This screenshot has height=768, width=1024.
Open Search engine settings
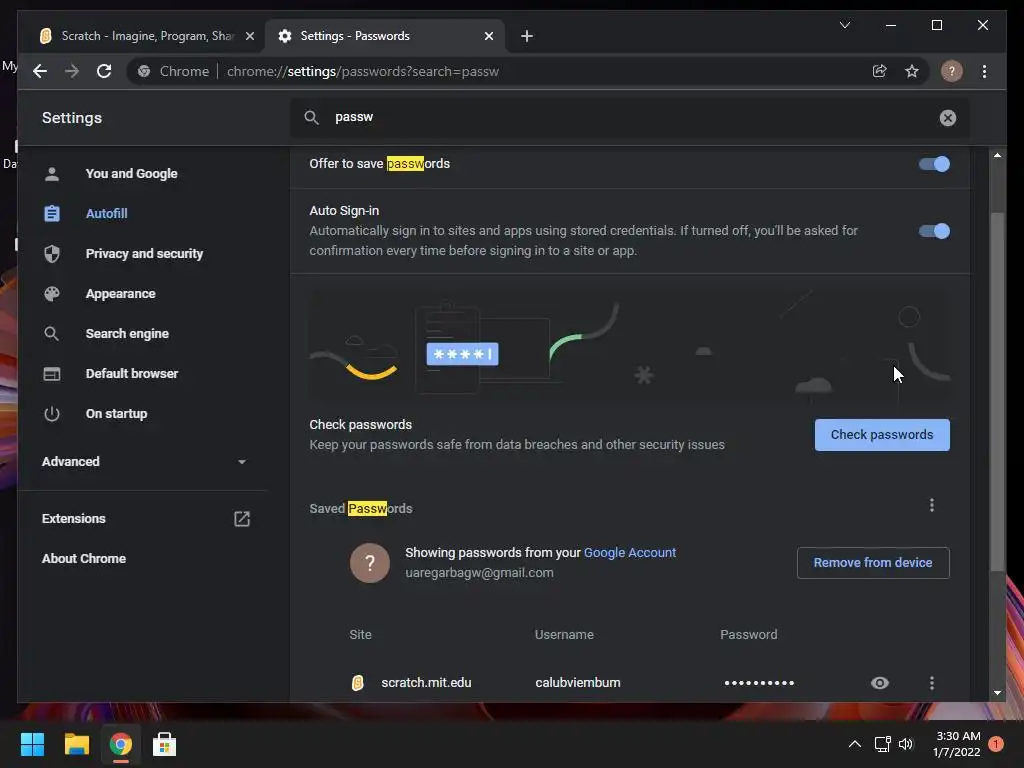(127, 334)
